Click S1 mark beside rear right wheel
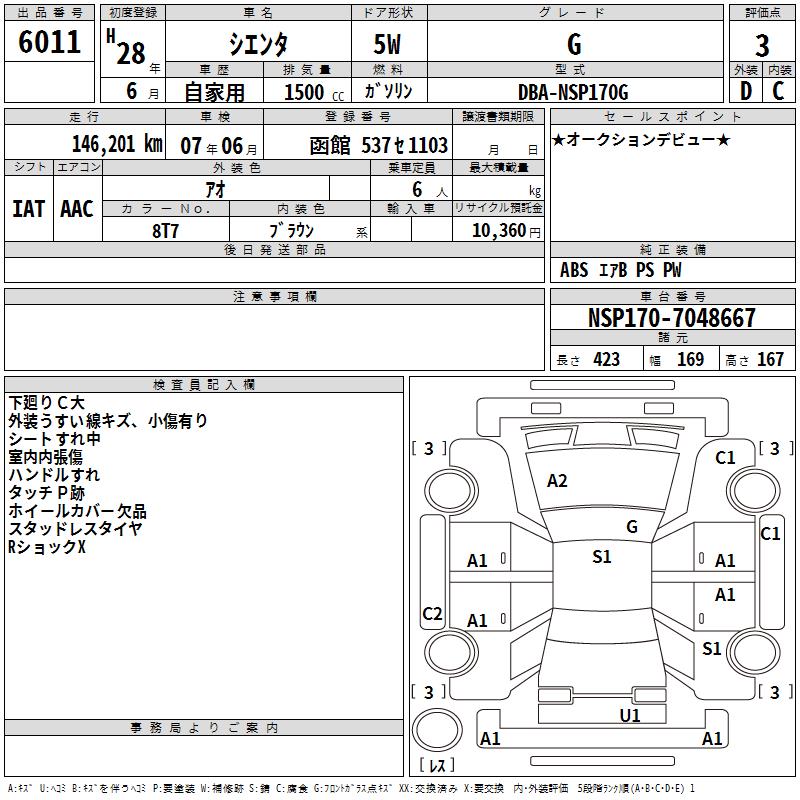This screenshot has height=800, width=800. (x=711, y=649)
